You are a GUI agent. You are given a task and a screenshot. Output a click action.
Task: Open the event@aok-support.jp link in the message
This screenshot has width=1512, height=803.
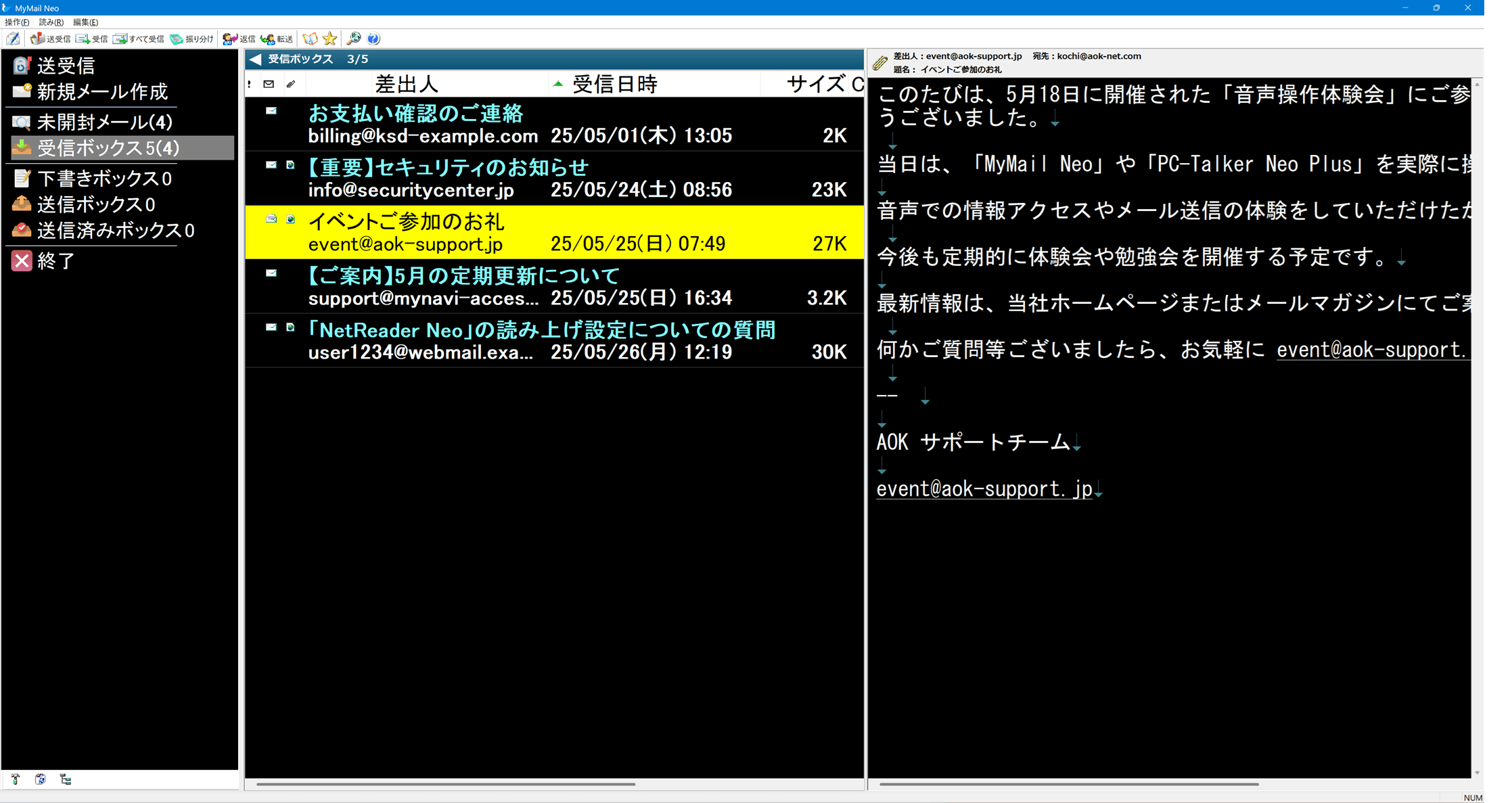(x=984, y=488)
